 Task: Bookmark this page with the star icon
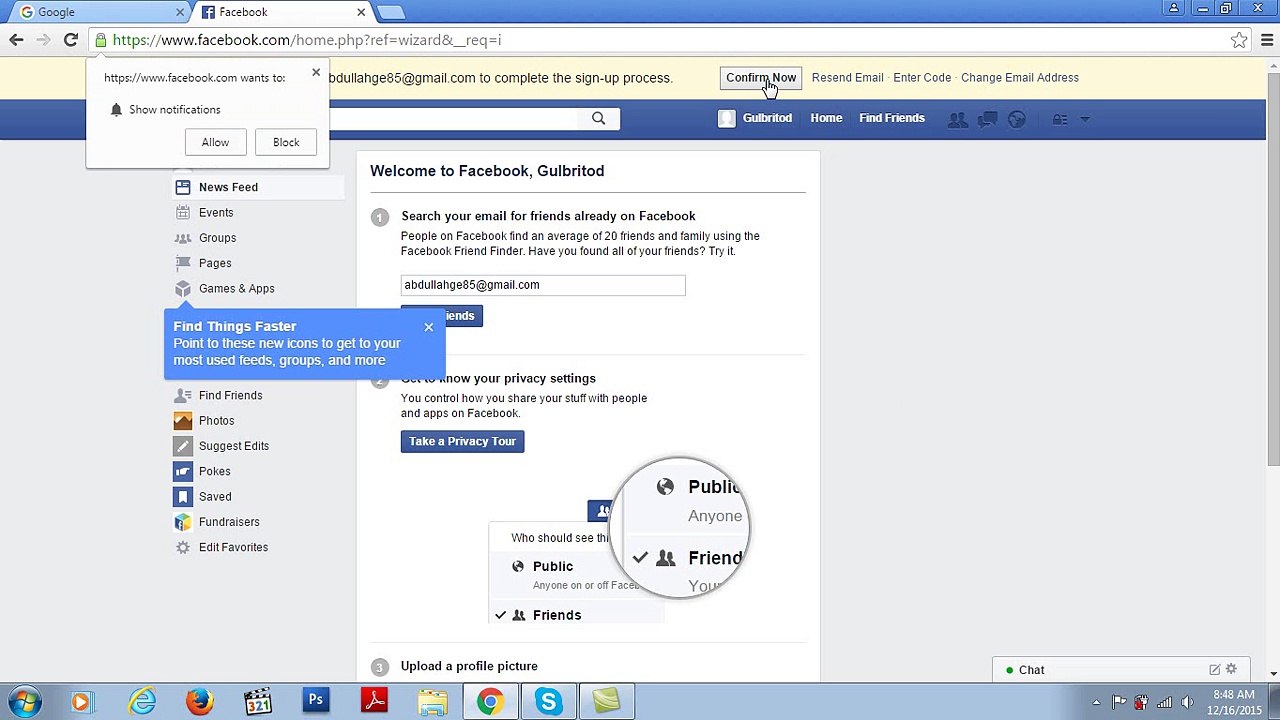coord(1239,40)
